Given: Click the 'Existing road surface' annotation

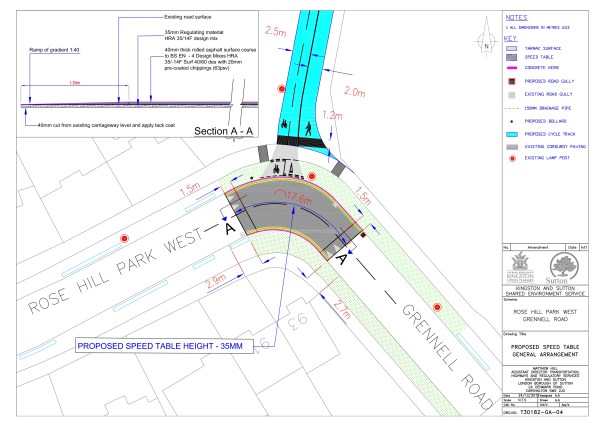Looking at the screenshot, I should [188, 17].
